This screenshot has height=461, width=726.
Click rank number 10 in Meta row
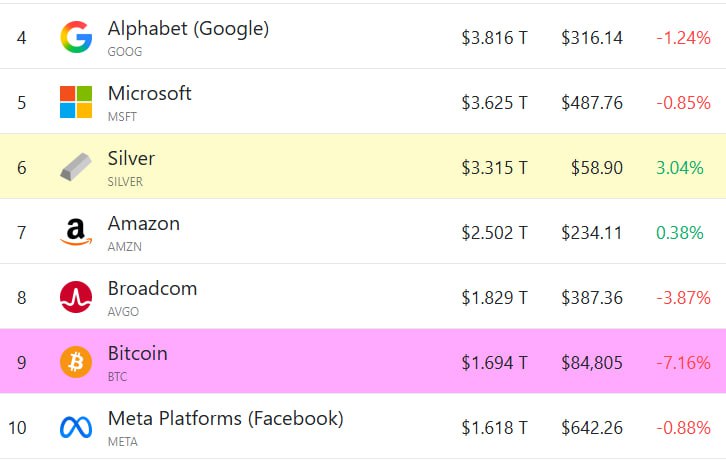(17, 427)
